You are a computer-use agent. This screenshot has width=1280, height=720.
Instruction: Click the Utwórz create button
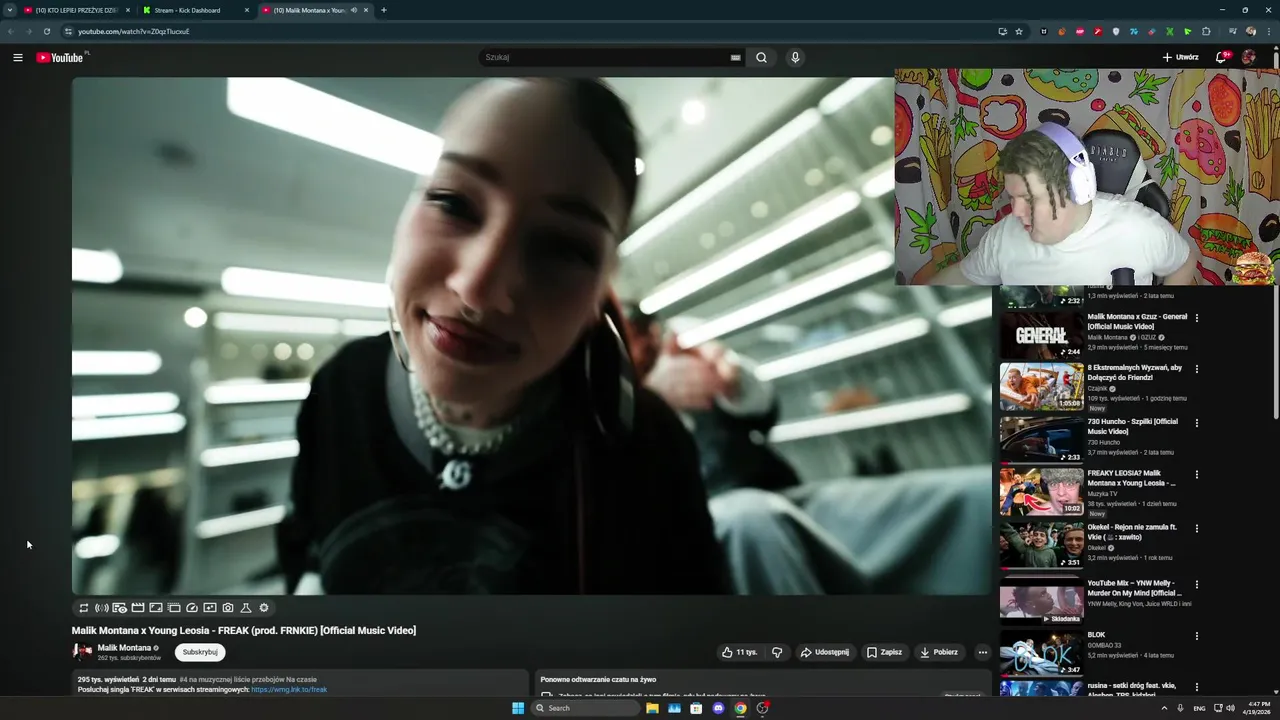pyautogui.click(x=1180, y=58)
